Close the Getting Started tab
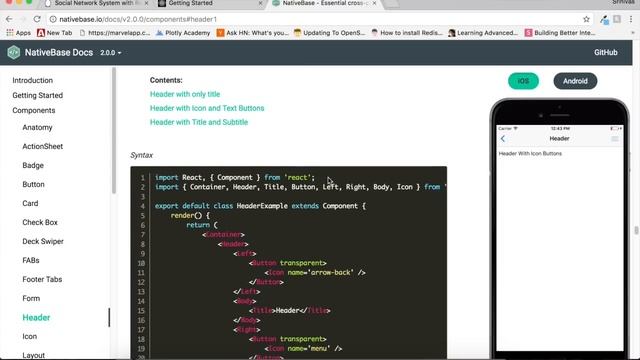This screenshot has height=360, width=640. click(x=260, y=3)
